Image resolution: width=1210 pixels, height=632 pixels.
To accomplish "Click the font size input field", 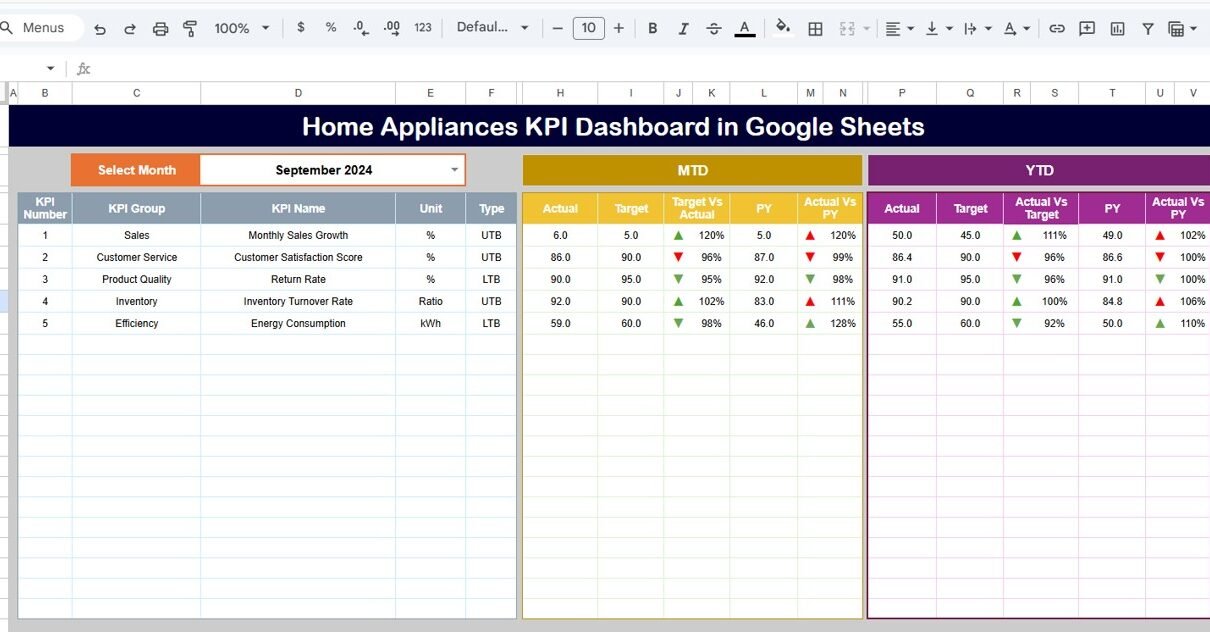I will [588, 28].
